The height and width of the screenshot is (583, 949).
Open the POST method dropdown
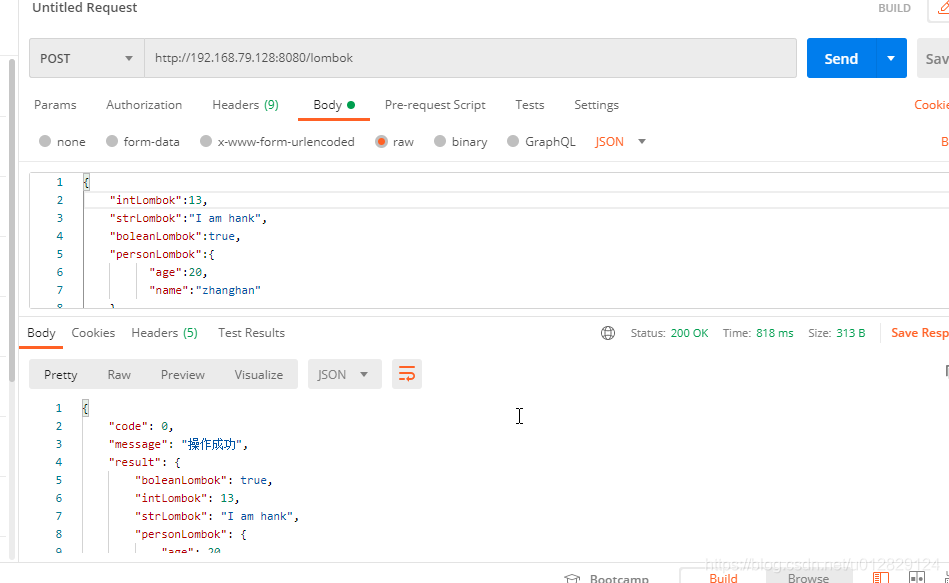87,58
